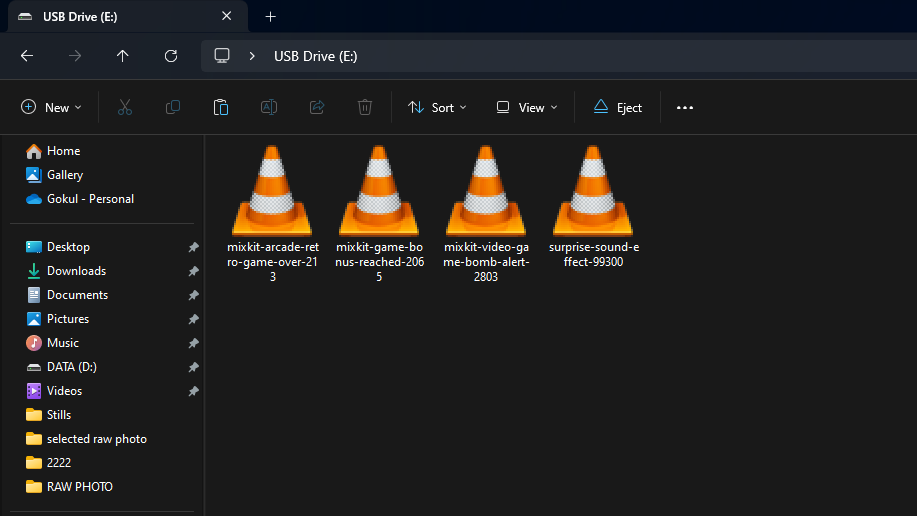
Task: Open the 2222 folder in sidebar
Action: coord(49,463)
